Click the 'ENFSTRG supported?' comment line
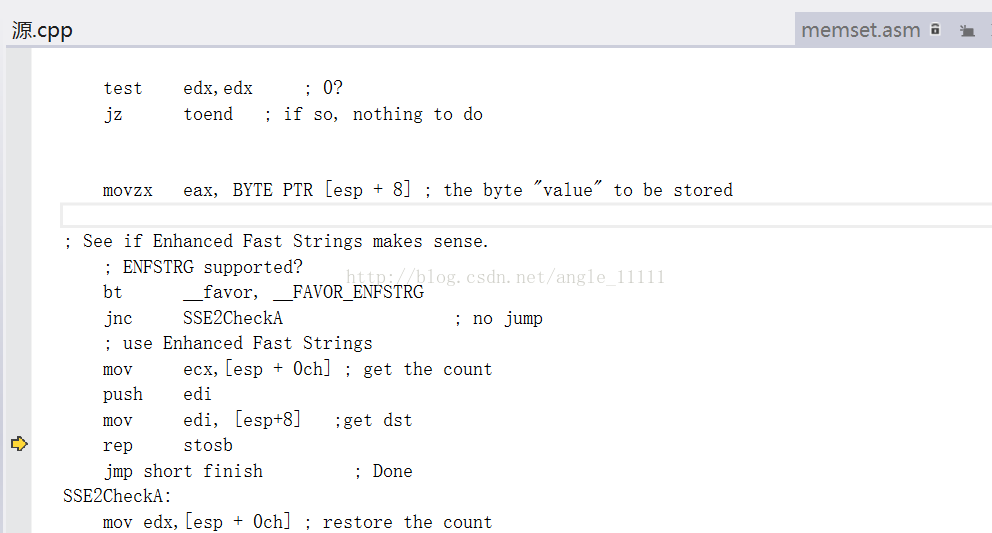This screenshot has height=533, width=992. tap(203, 267)
